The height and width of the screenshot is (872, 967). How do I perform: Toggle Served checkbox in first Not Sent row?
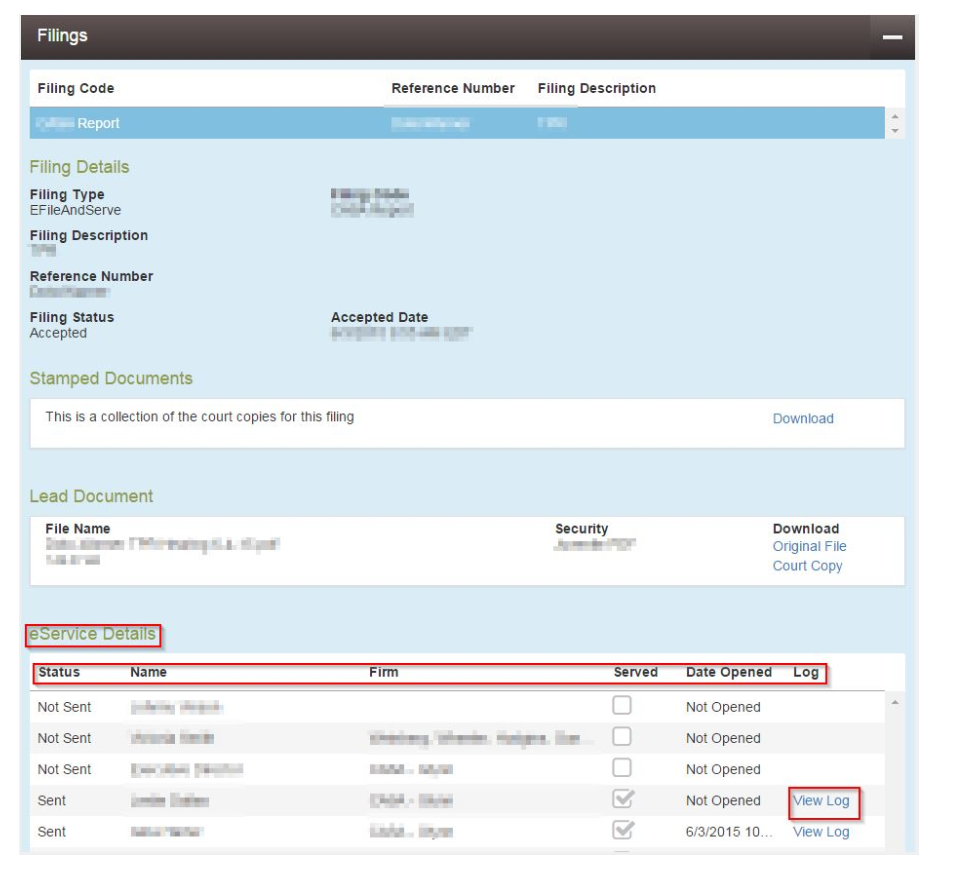coord(622,705)
